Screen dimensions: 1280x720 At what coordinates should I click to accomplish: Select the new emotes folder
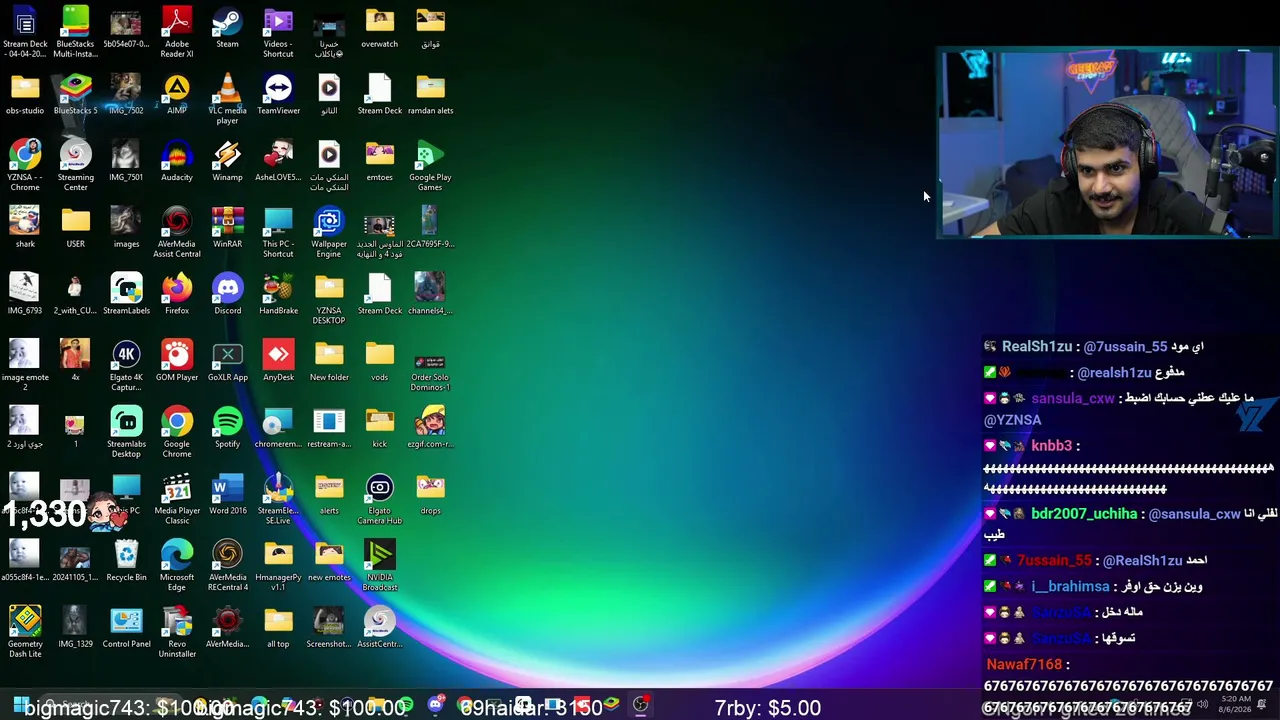pyautogui.click(x=329, y=561)
